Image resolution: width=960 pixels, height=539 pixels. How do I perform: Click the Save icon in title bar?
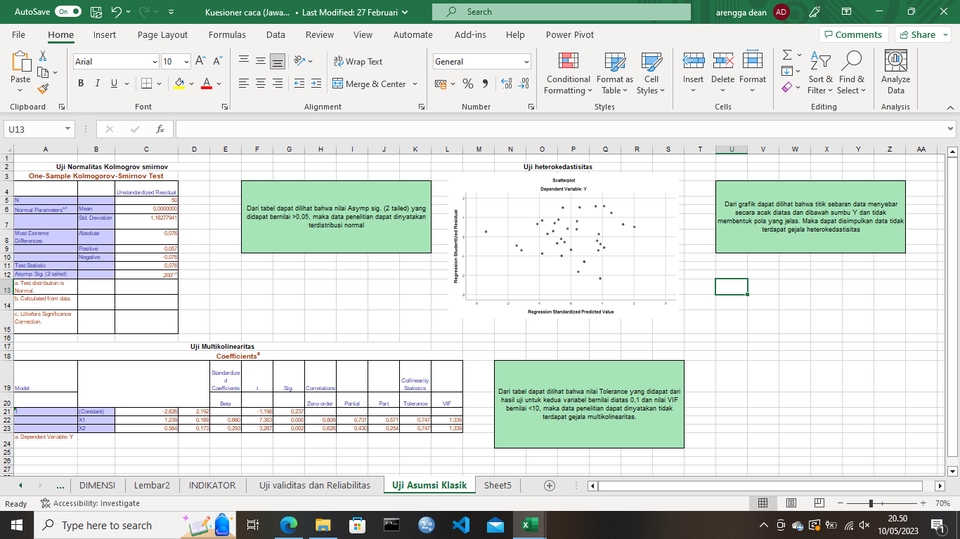96,12
